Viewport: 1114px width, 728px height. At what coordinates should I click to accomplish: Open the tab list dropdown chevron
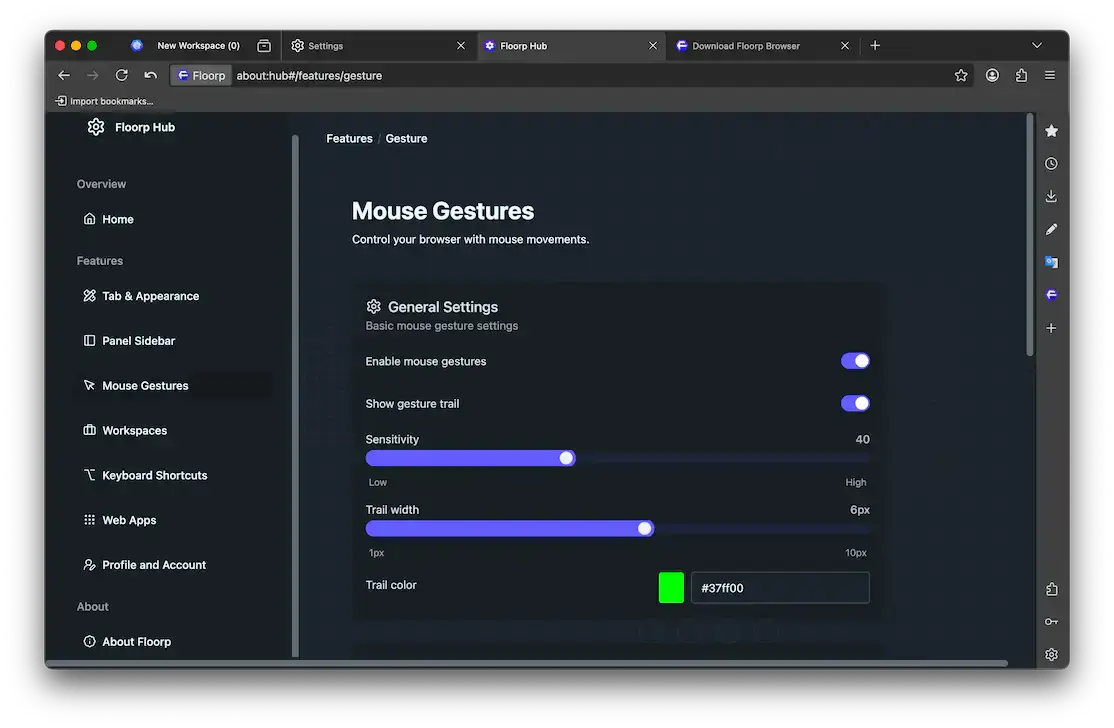(x=1037, y=45)
